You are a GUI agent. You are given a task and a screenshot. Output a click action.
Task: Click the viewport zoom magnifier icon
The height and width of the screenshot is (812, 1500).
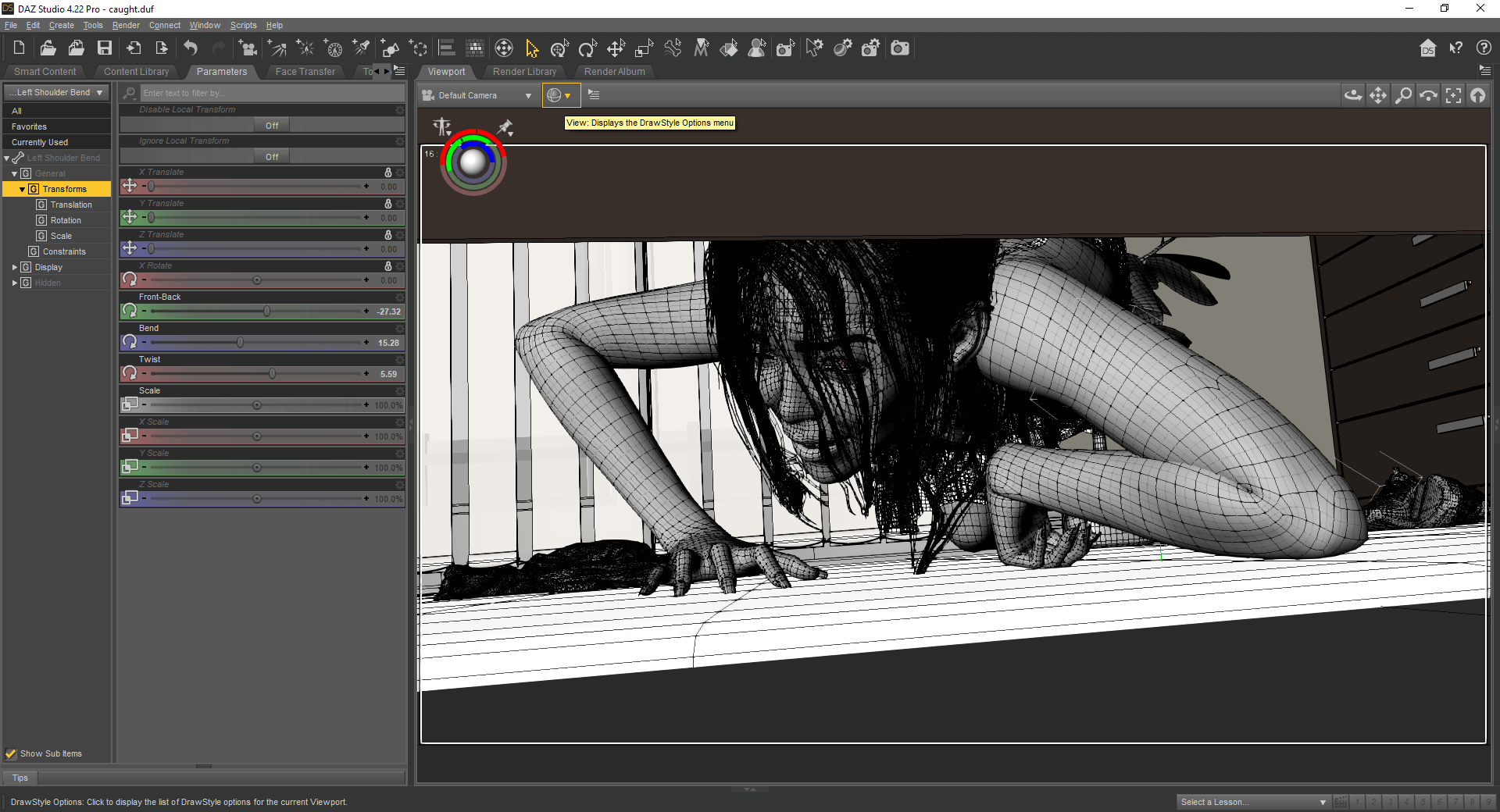click(1403, 95)
